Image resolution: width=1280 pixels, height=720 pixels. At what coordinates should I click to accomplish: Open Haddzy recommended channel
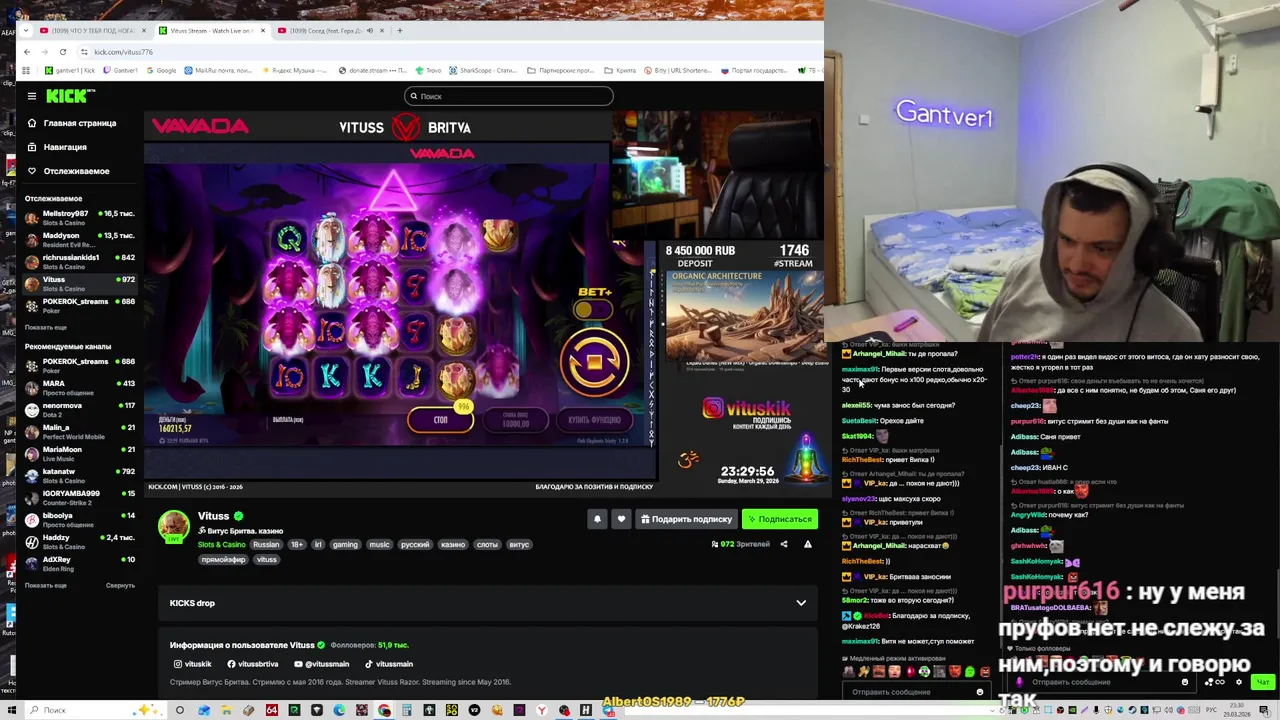click(x=80, y=541)
